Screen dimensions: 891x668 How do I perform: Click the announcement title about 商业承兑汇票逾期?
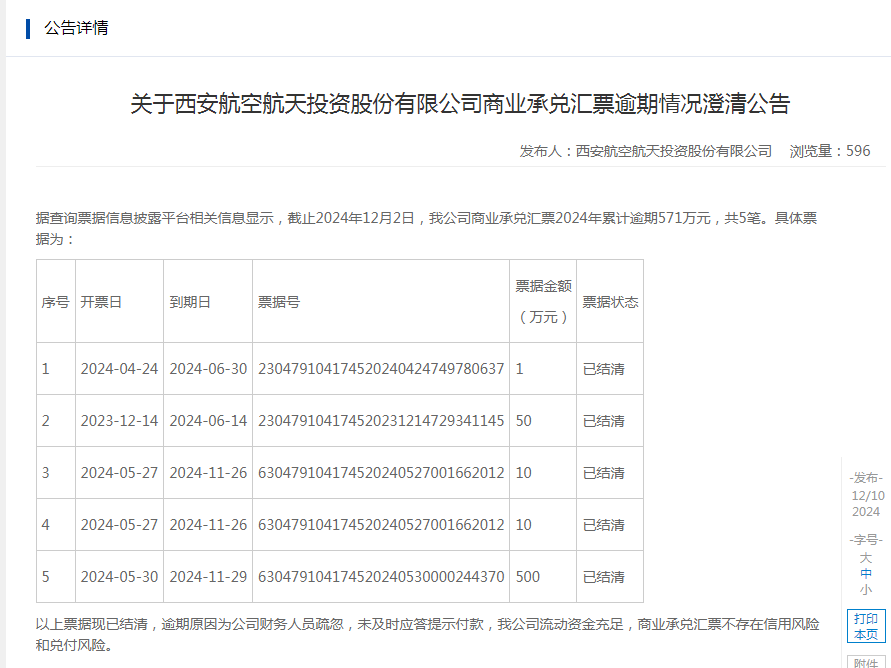(x=460, y=104)
